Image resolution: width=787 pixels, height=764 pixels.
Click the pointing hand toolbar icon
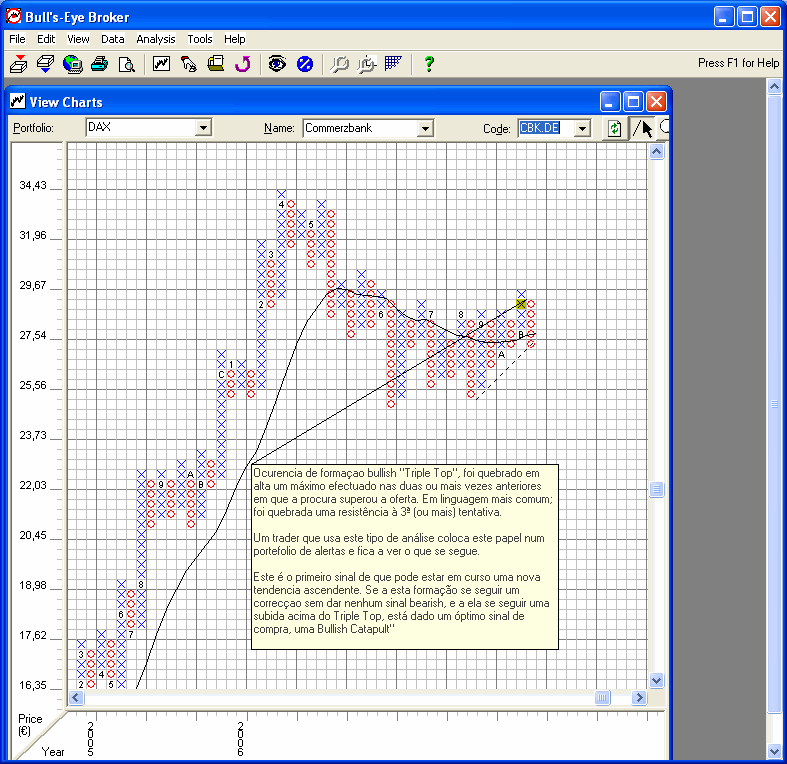pyautogui.click(x=189, y=64)
